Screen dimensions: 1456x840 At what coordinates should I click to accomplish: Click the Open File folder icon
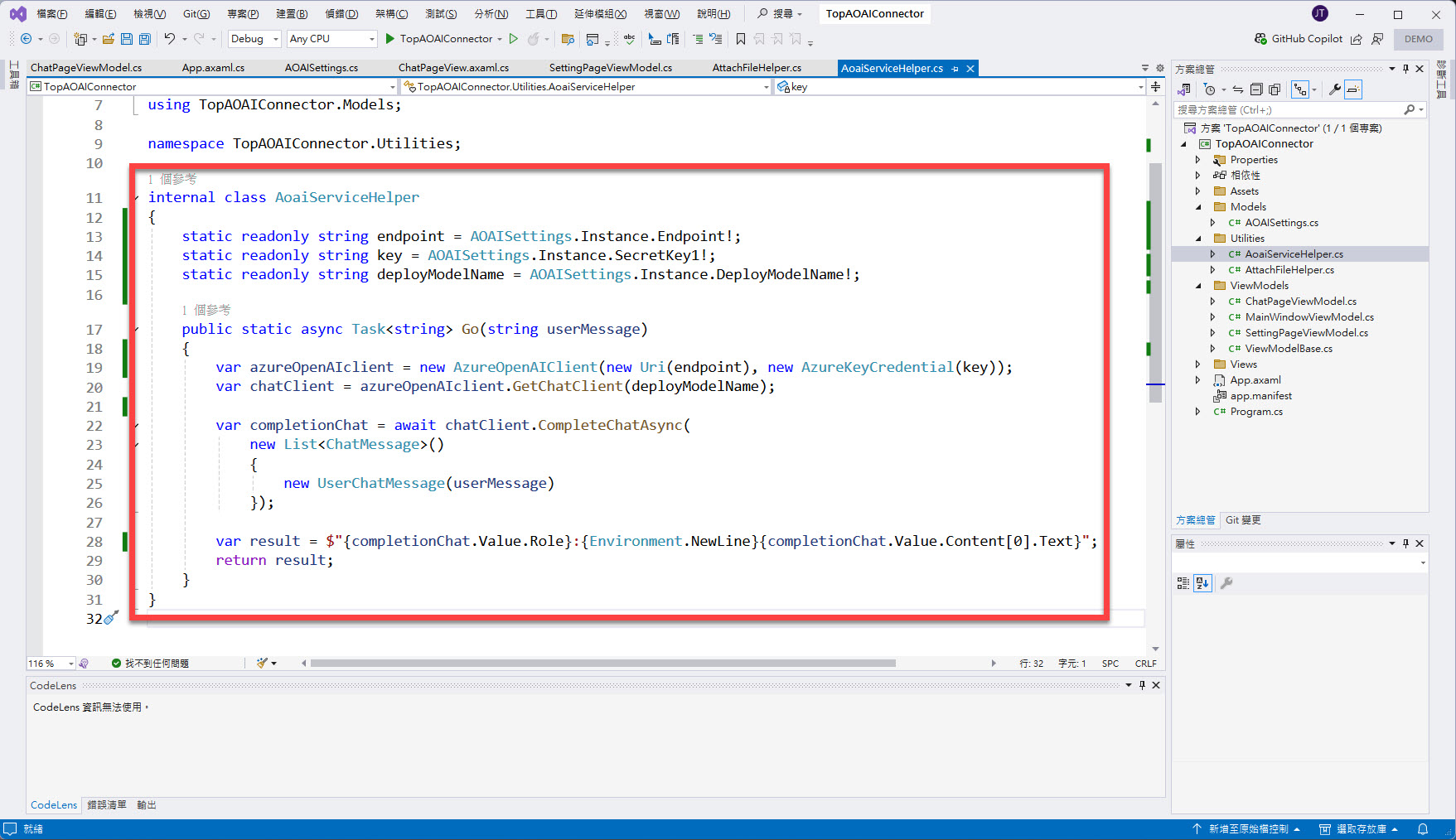pos(108,39)
